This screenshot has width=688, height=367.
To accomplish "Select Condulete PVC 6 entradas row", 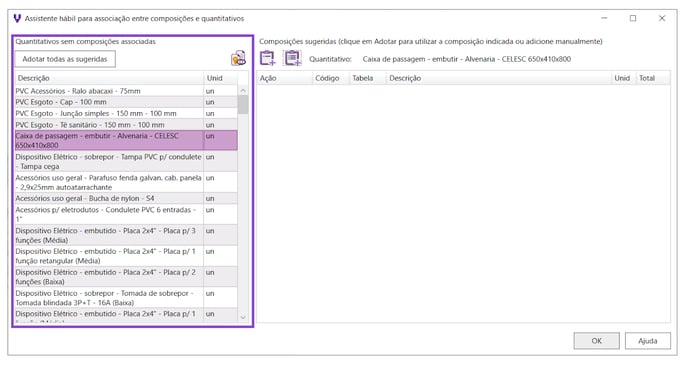I will 126,214.
